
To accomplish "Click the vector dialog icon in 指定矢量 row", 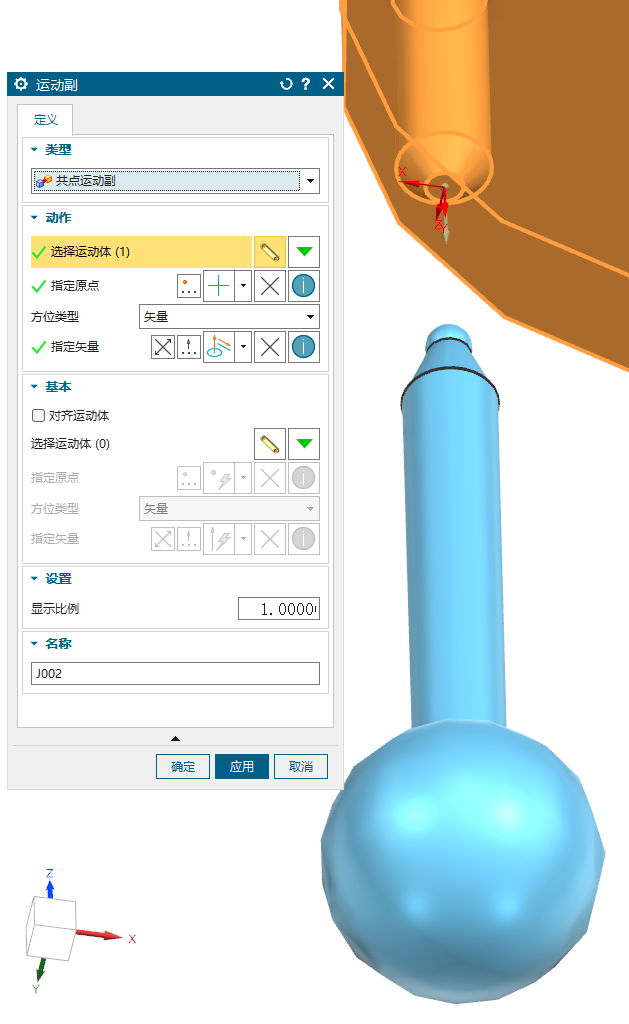I will (x=189, y=347).
